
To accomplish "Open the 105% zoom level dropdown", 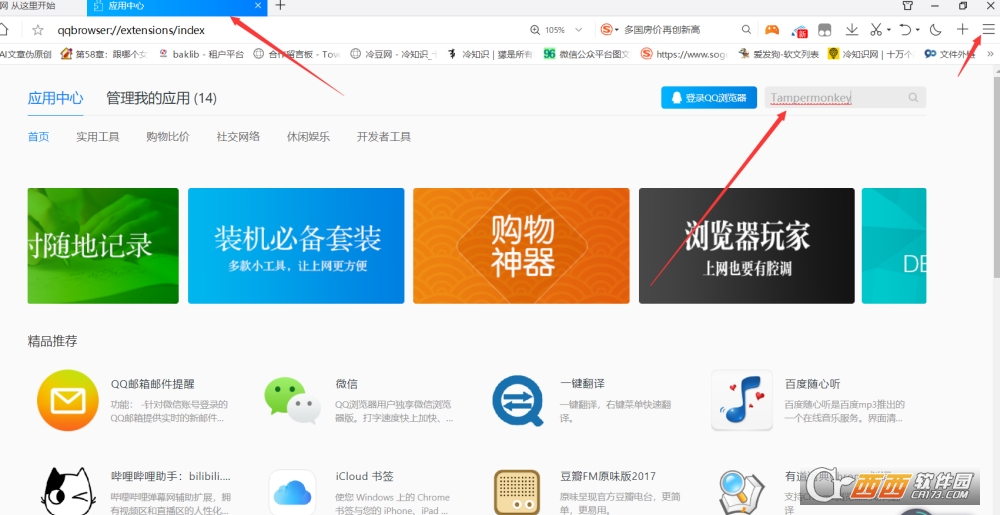I will tap(578, 30).
